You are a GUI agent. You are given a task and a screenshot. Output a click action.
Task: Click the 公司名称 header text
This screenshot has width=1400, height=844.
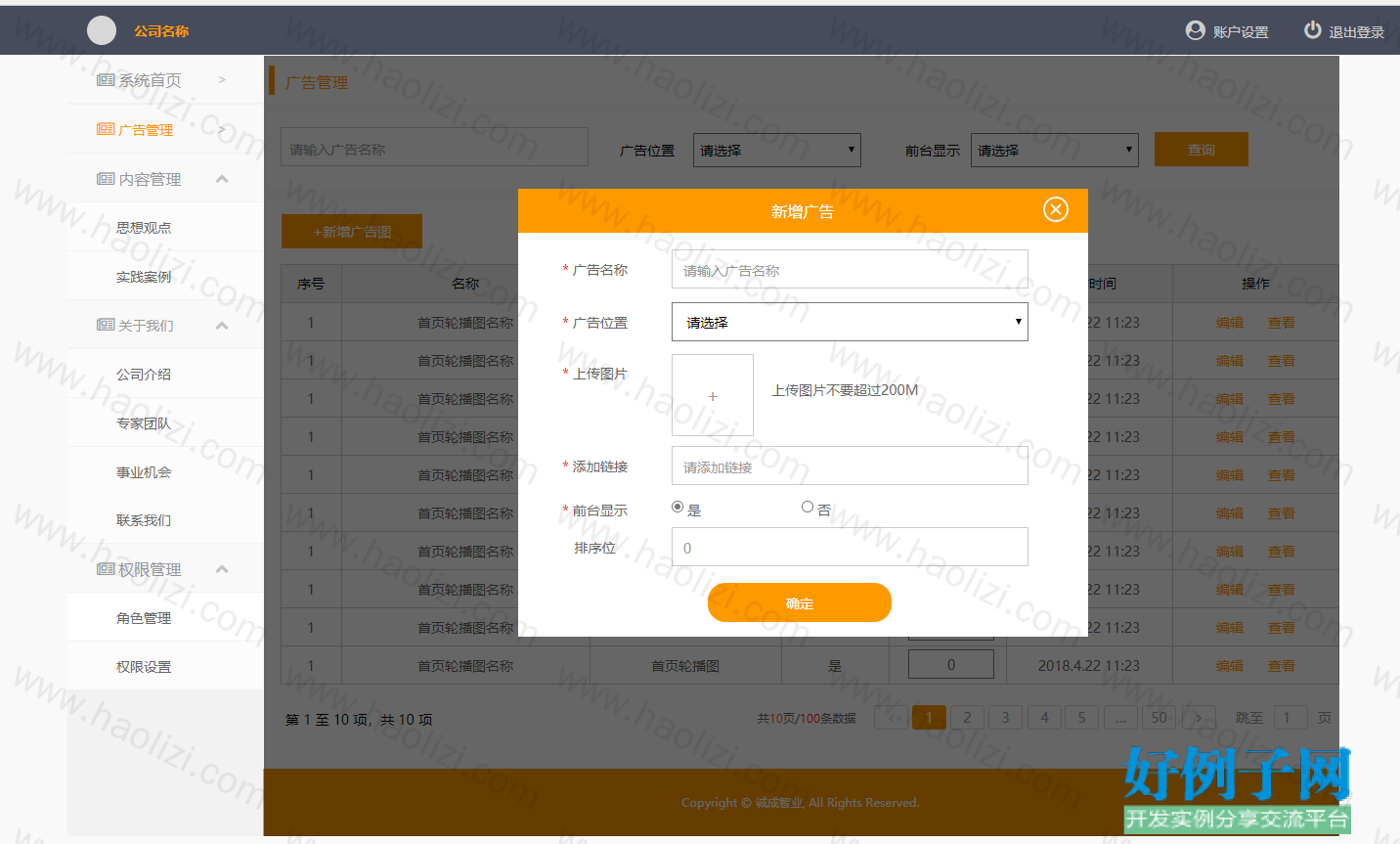click(x=161, y=31)
